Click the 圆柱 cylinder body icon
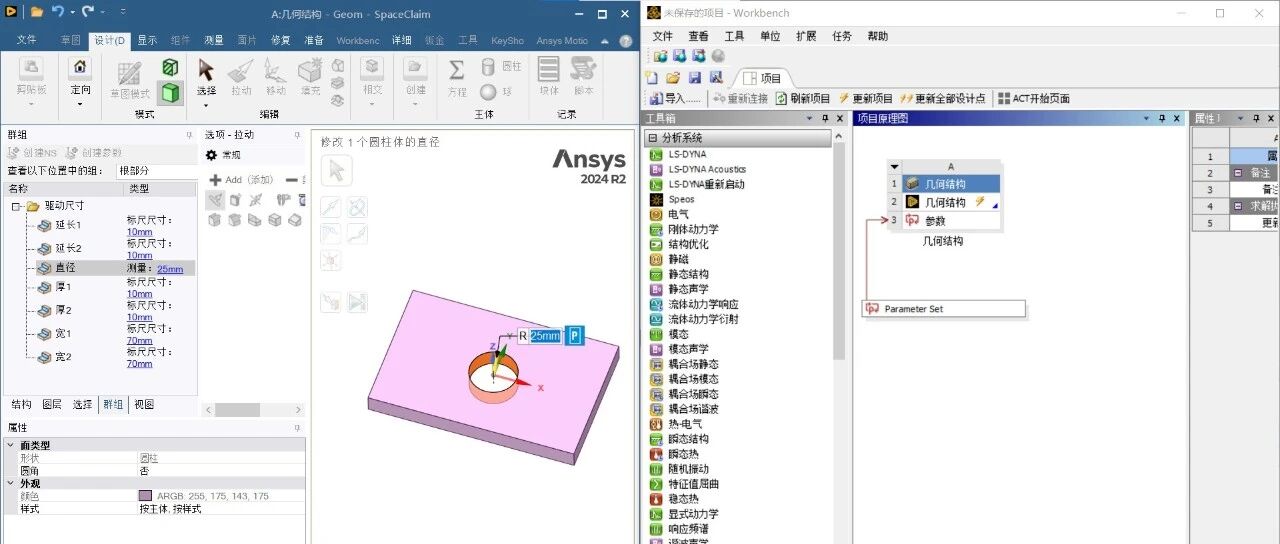This screenshot has width=1280, height=544. pos(488,66)
